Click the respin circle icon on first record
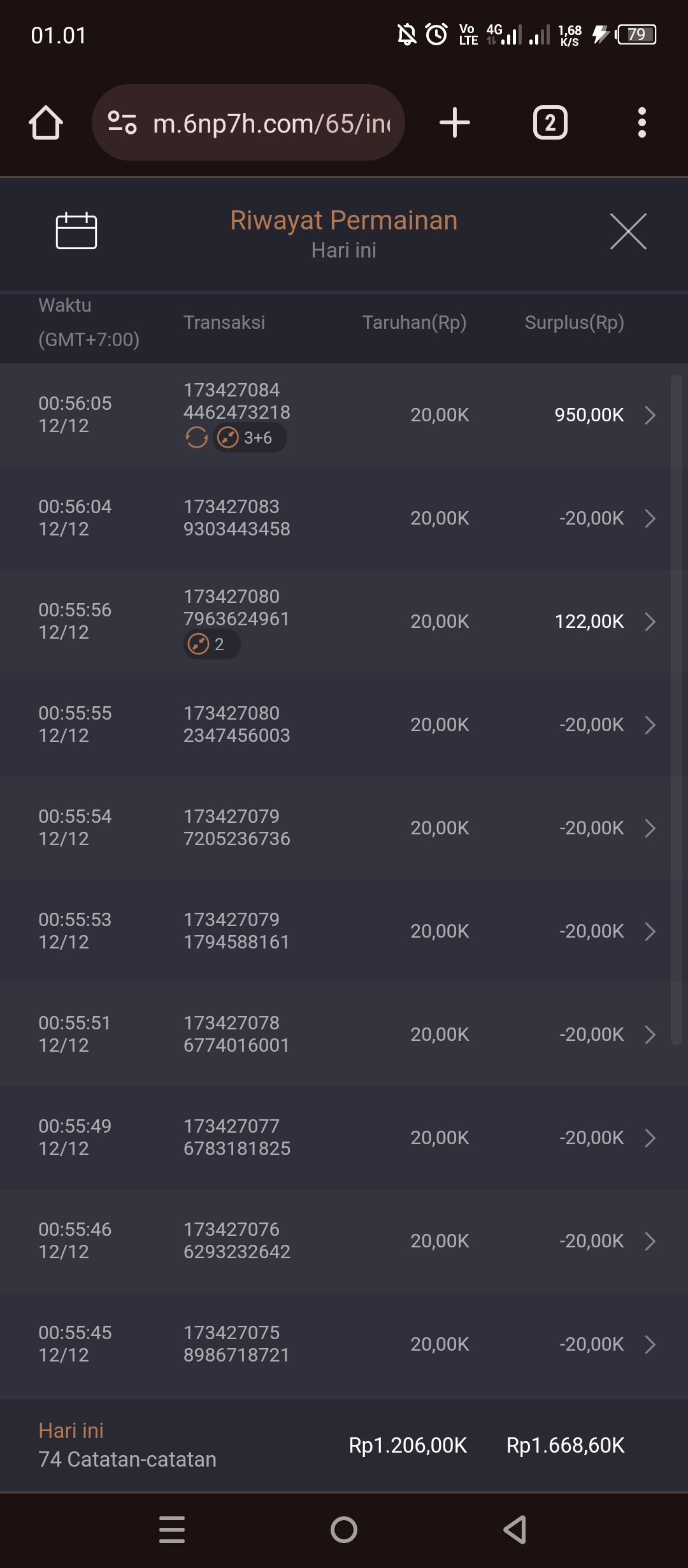This screenshot has height=1568, width=688. 196,438
